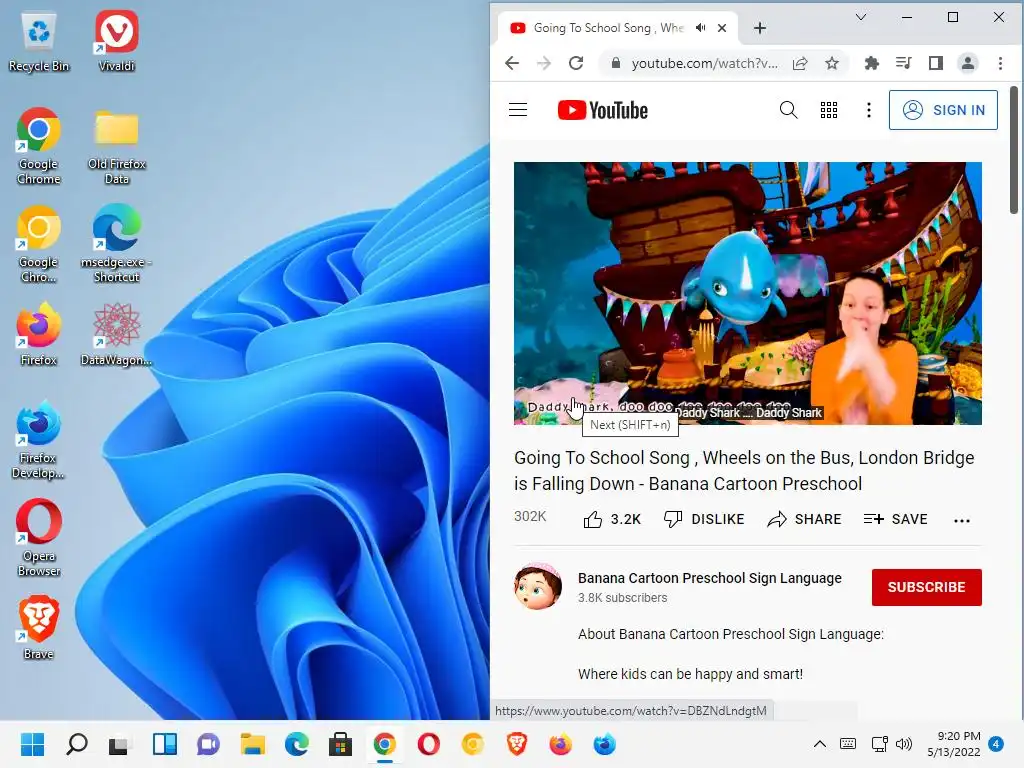
Task: Open File Explorer on taskbar
Action: (253, 744)
